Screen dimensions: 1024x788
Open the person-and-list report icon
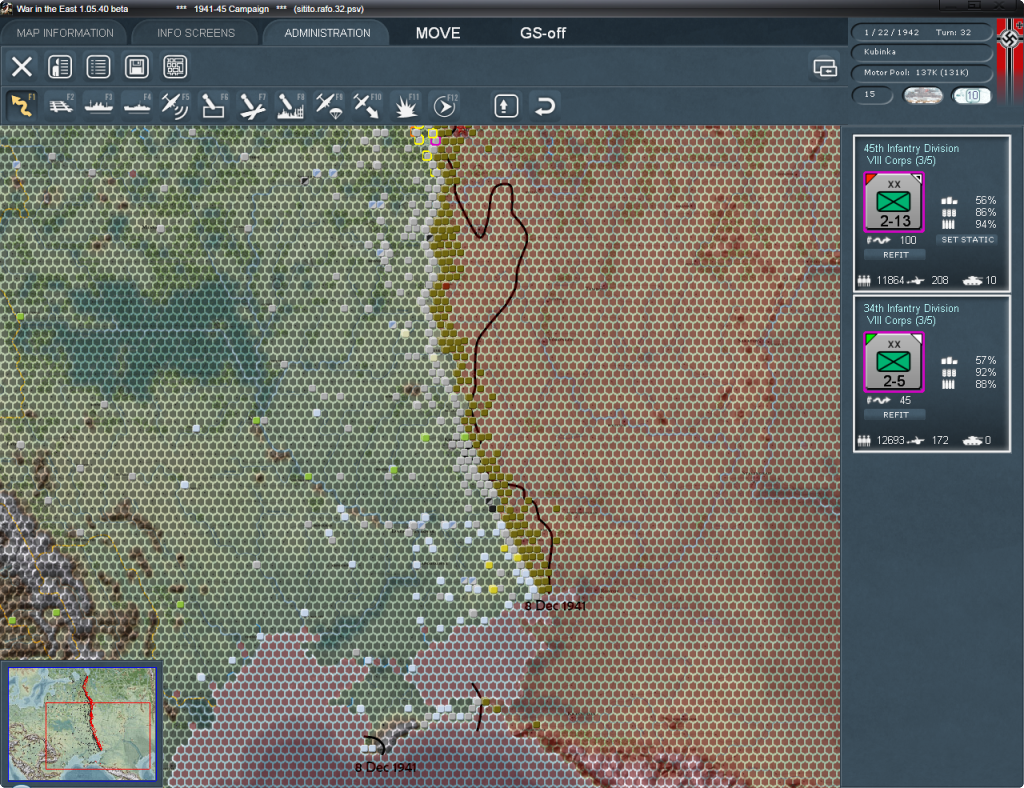click(60, 67)
